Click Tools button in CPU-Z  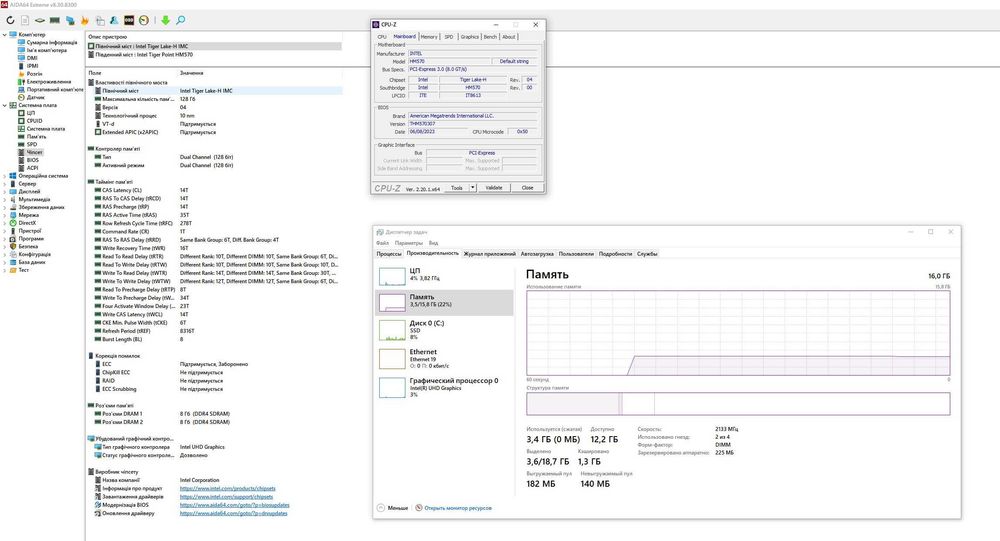coord(457,188)
